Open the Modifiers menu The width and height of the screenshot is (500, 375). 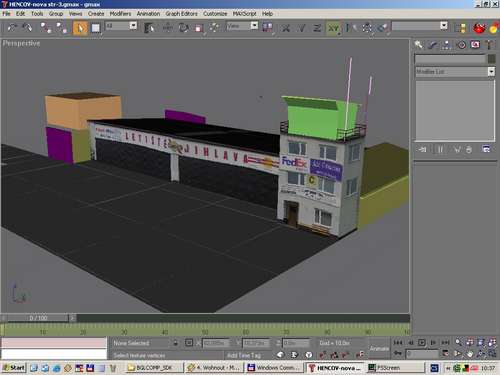point(120,14)
